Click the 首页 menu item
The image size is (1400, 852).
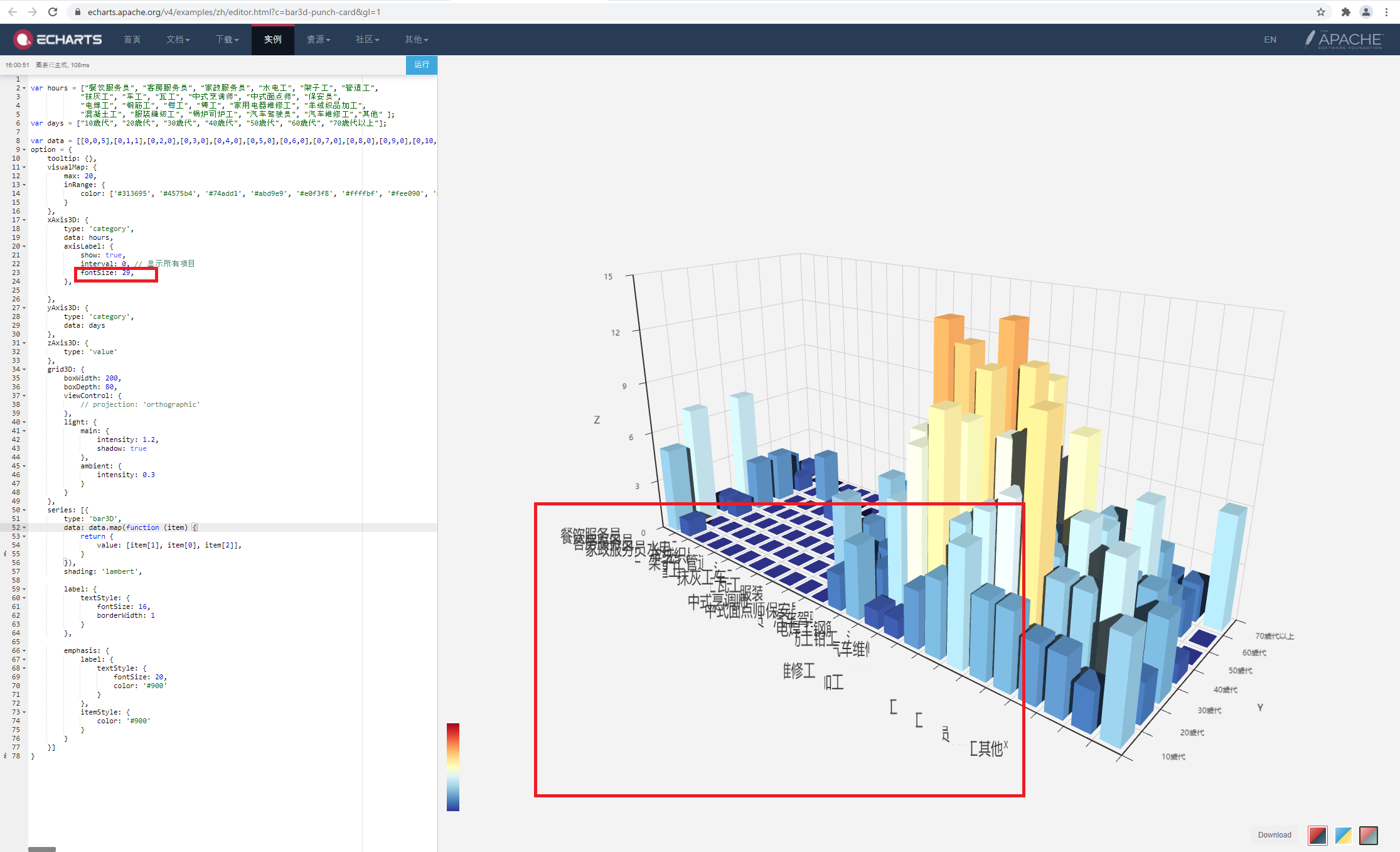pos(132,39)
